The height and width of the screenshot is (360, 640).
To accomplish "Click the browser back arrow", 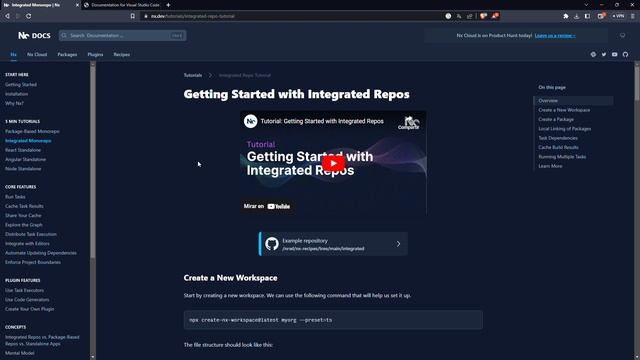I will (7, 16).
